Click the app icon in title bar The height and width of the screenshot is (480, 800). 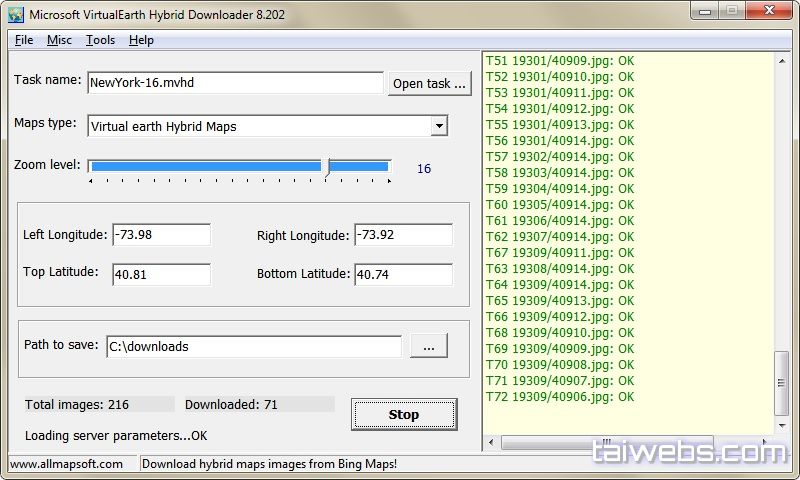16,14
